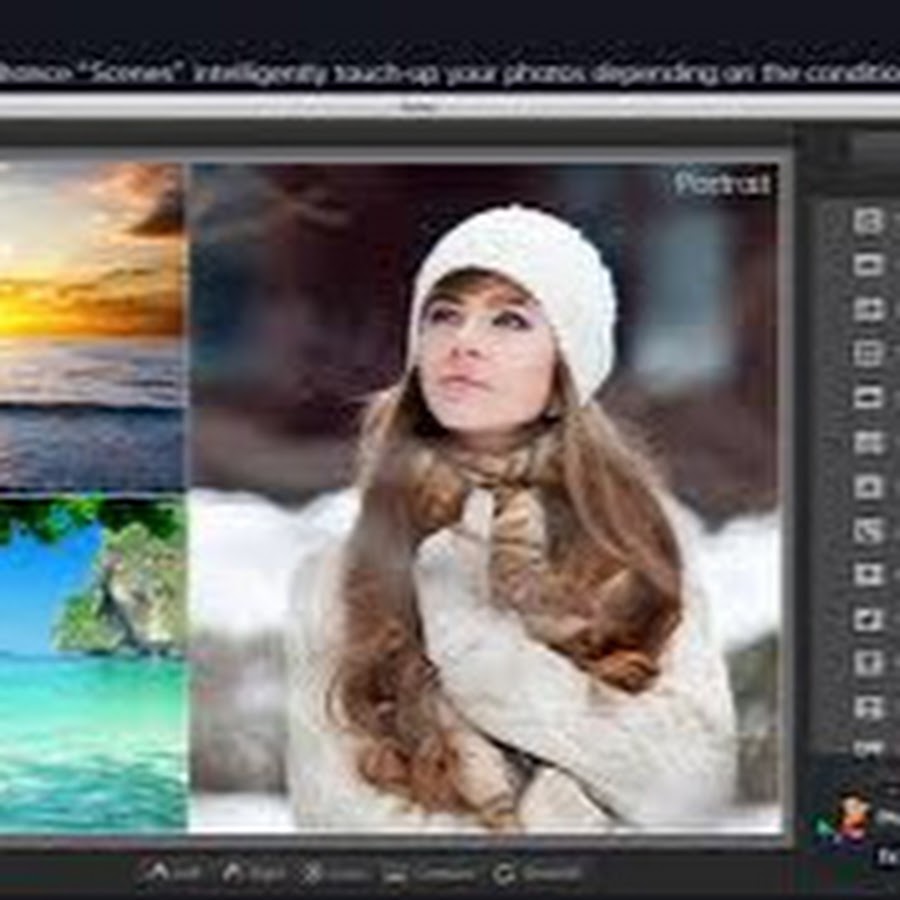This screenshot has width=900, height=900.
Task: Open the tropical beach thumbnail
Action: click(x=92, y=665)
